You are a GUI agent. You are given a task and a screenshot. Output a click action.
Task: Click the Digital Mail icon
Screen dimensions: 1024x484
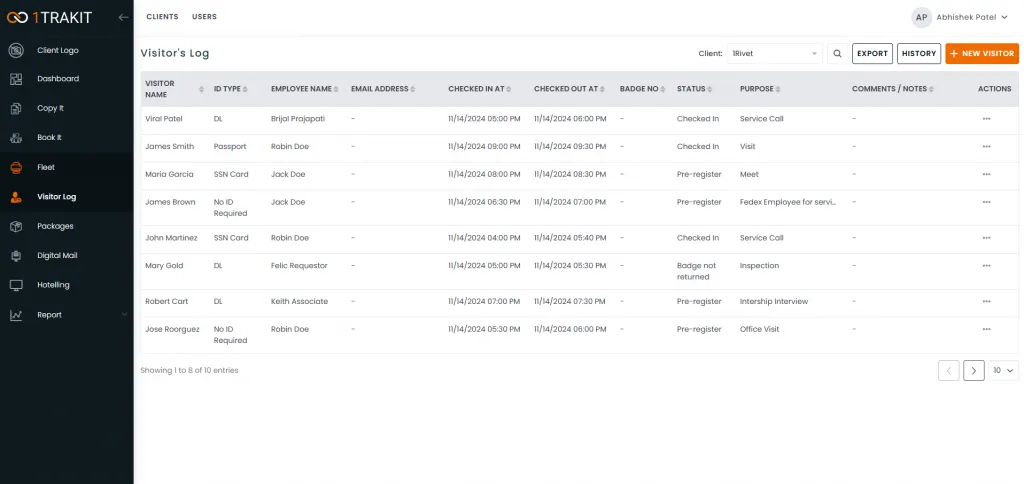(x=16, y=255)
